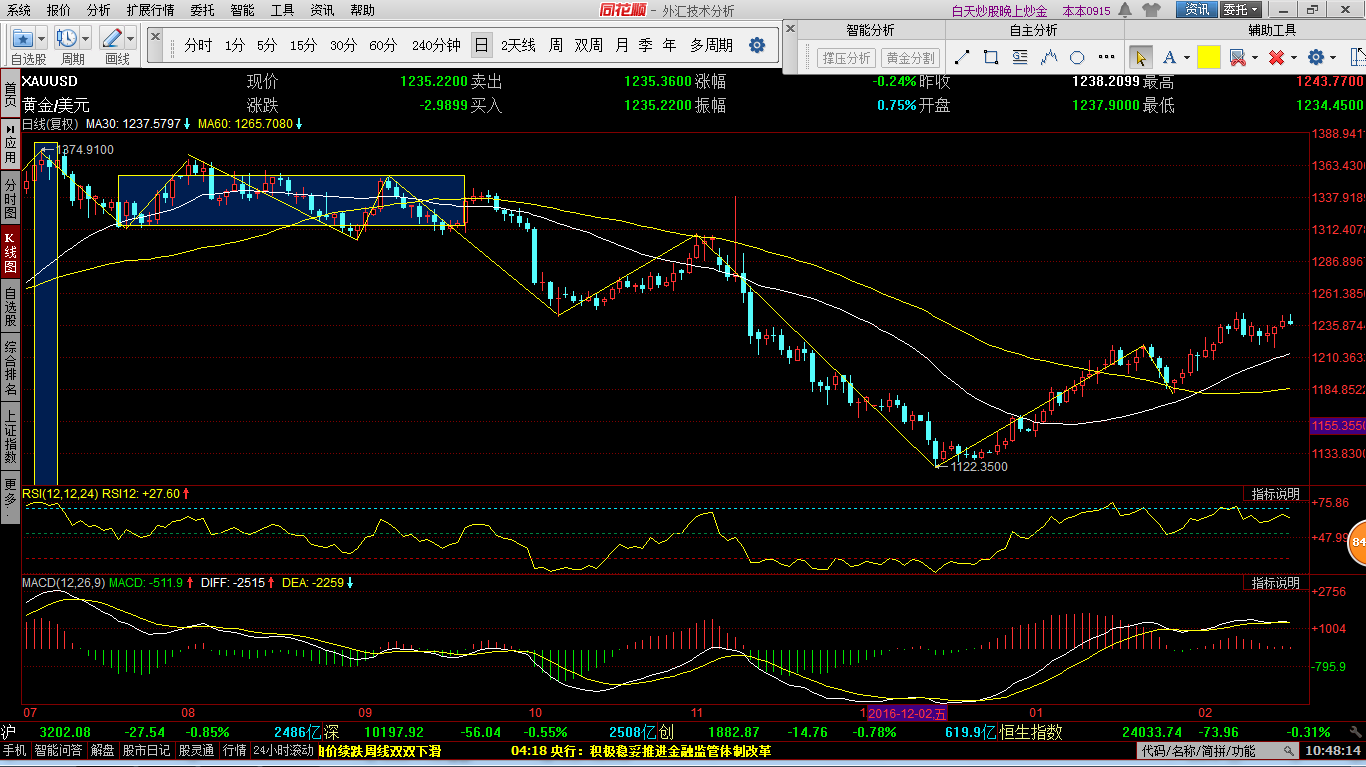Select the 240分钟 period option
Image resolution: width=1366 pixels, height=767 pixels.
436,46
